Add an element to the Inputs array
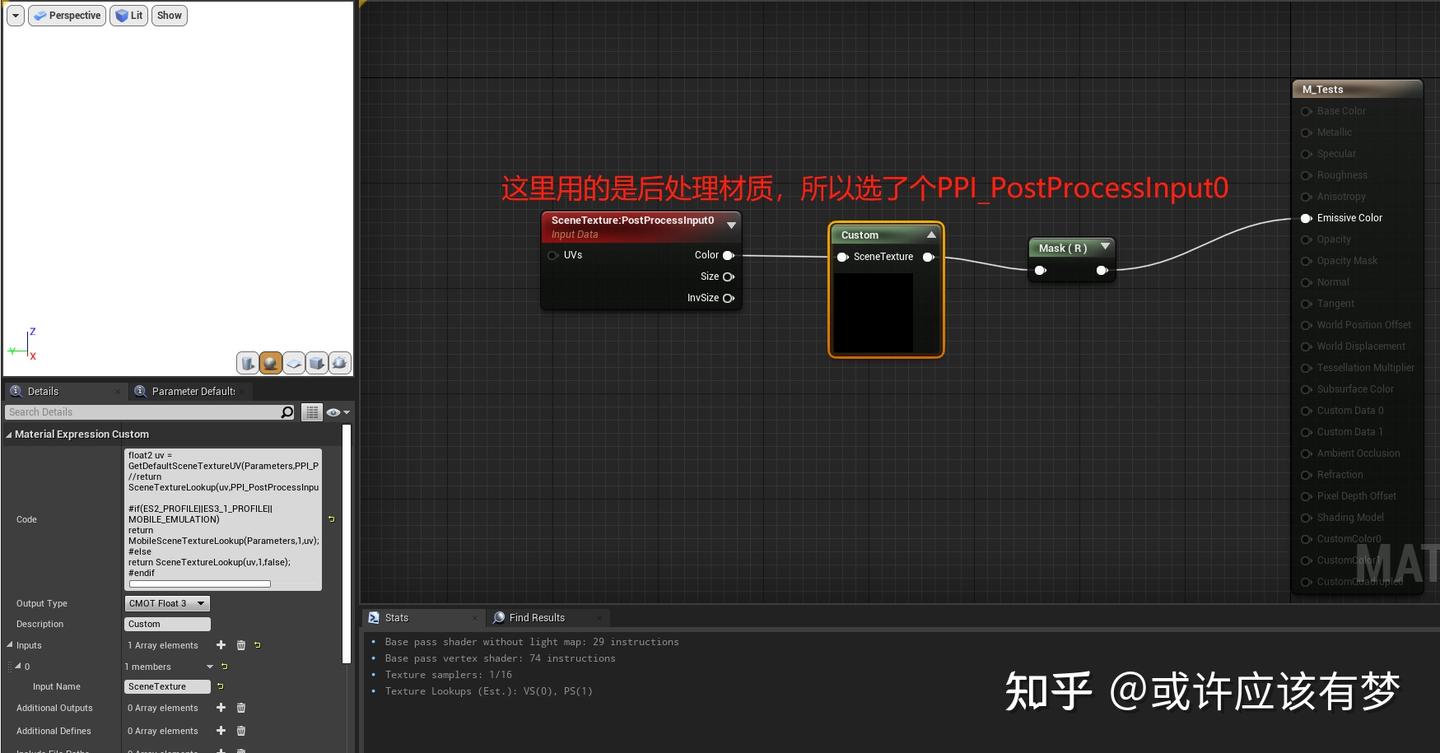This screenshot has height=753, width=1440. pos(221,645)
